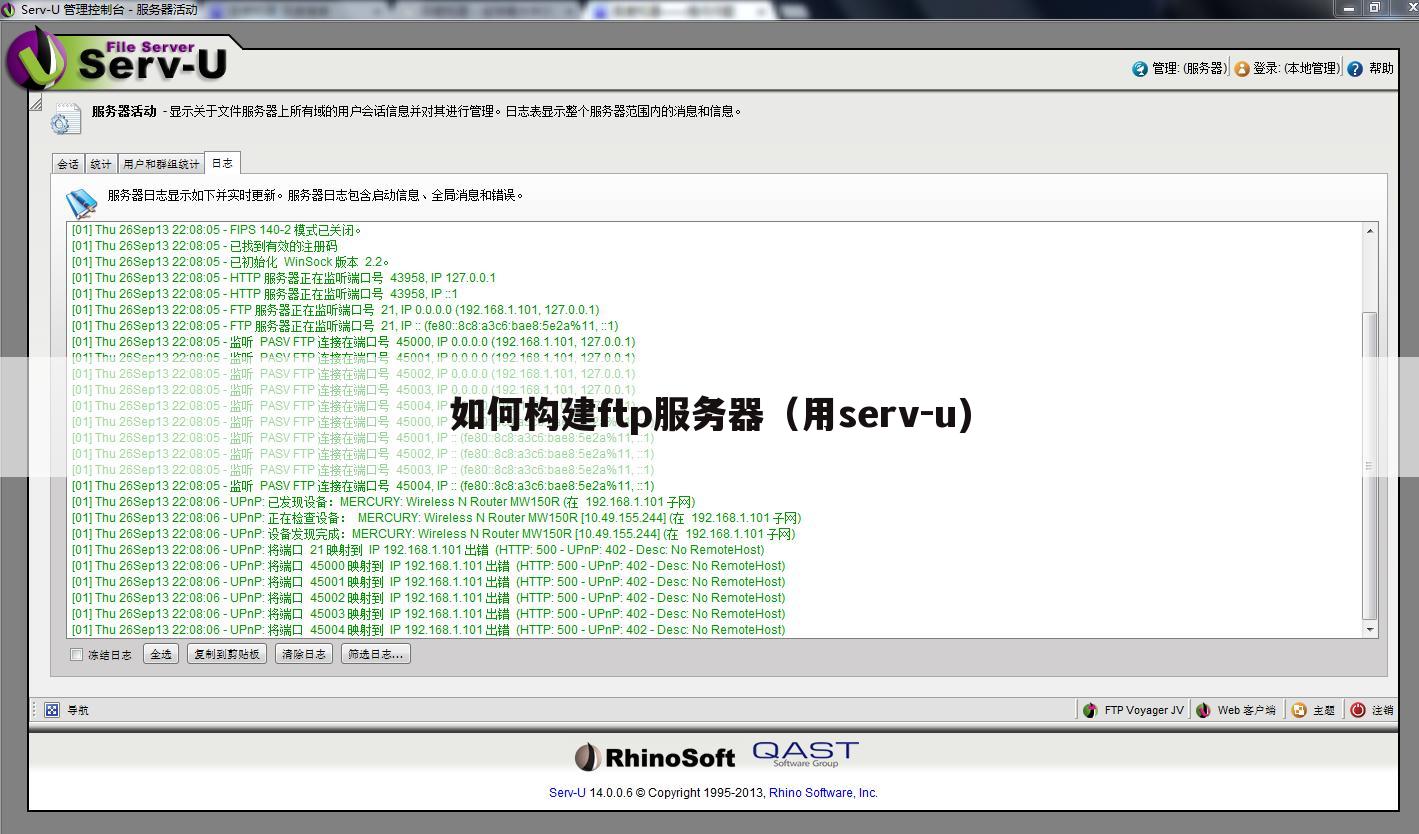This screenshot has height=834, width=1419.
Task: Select the HTTP port 43958 IP ::1 line
Action: 264,294
